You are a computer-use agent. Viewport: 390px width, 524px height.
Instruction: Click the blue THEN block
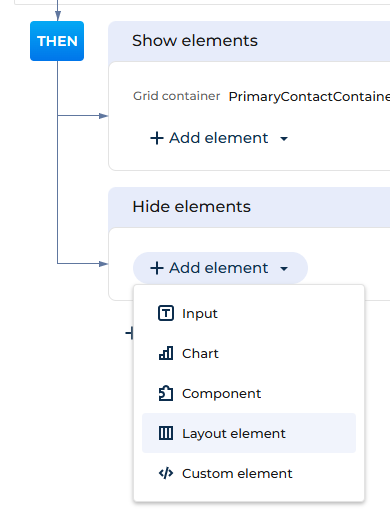pyautogui.click(x=57, y=41)
